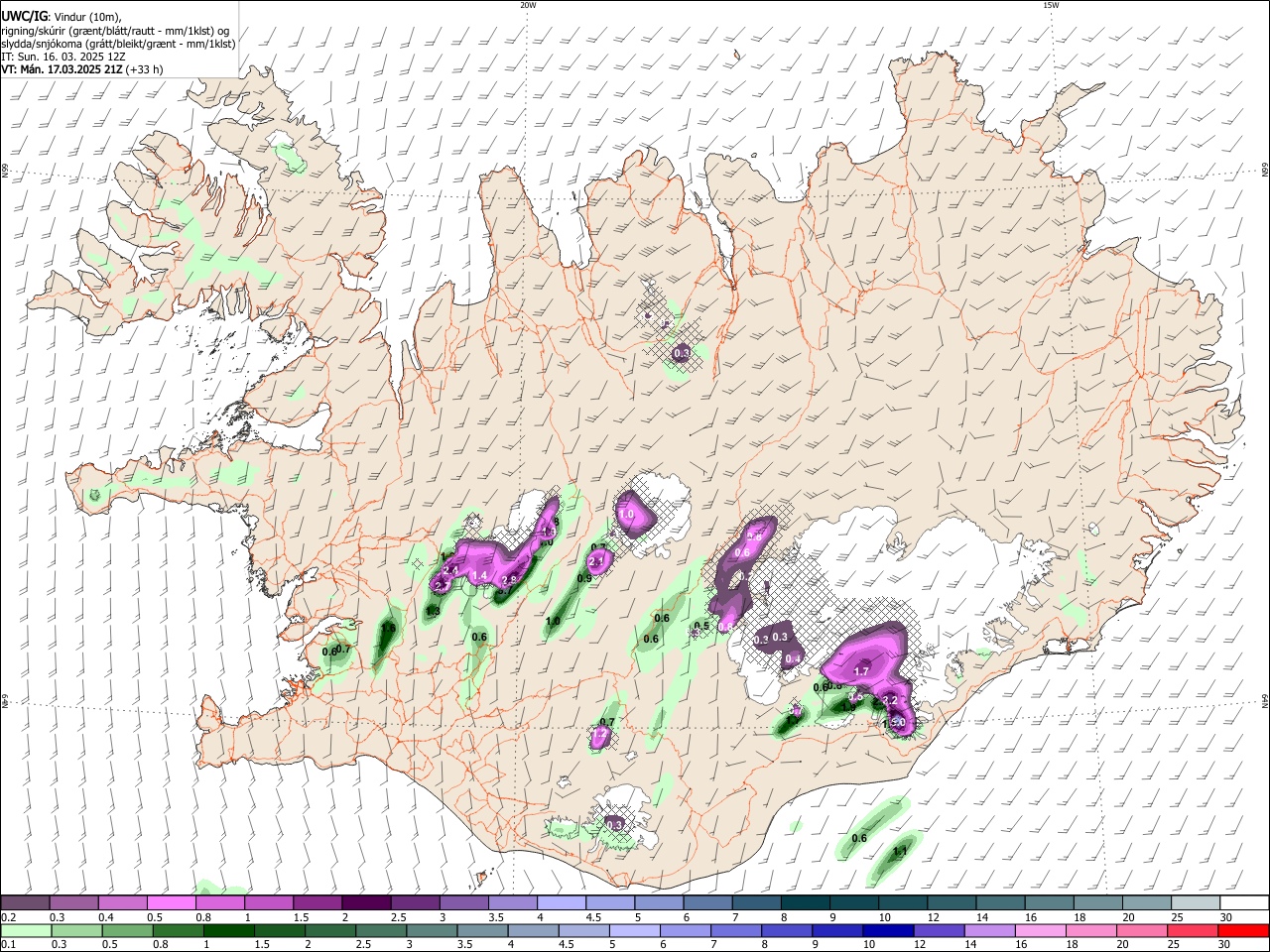Select upper legend dark purple swatch at 2
Screen dimensions: 1270x952
click(x=366, y=902)
